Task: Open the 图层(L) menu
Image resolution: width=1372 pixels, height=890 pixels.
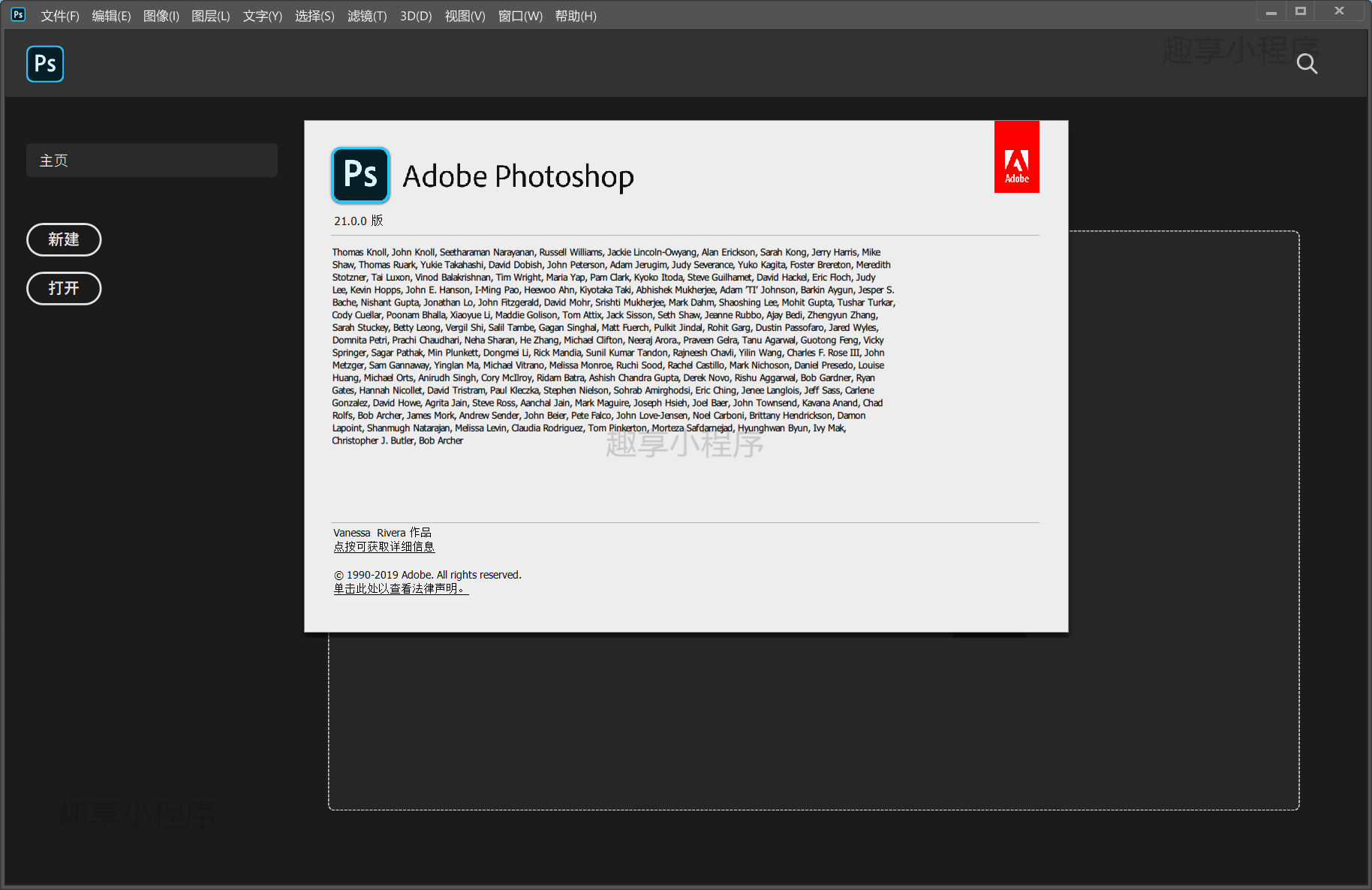Action: pos(211,16)
